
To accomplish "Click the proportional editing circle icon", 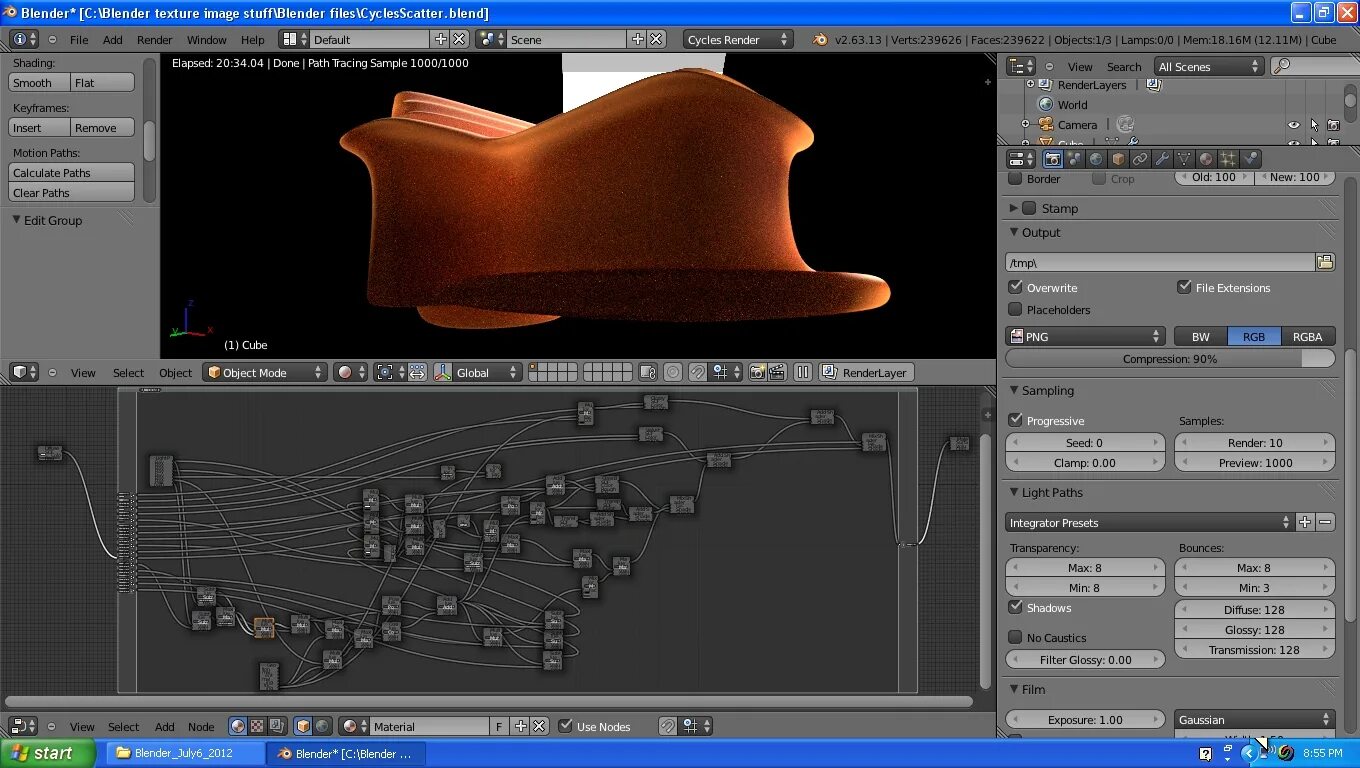I will (673, 372).
